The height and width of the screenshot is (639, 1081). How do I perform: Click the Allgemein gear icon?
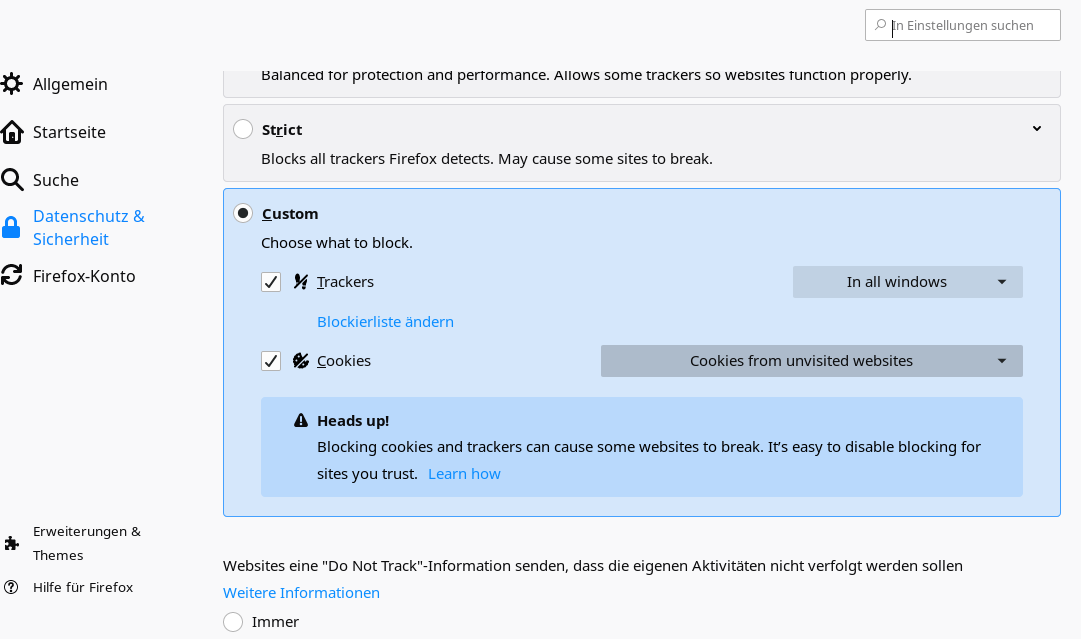[12, 84]
